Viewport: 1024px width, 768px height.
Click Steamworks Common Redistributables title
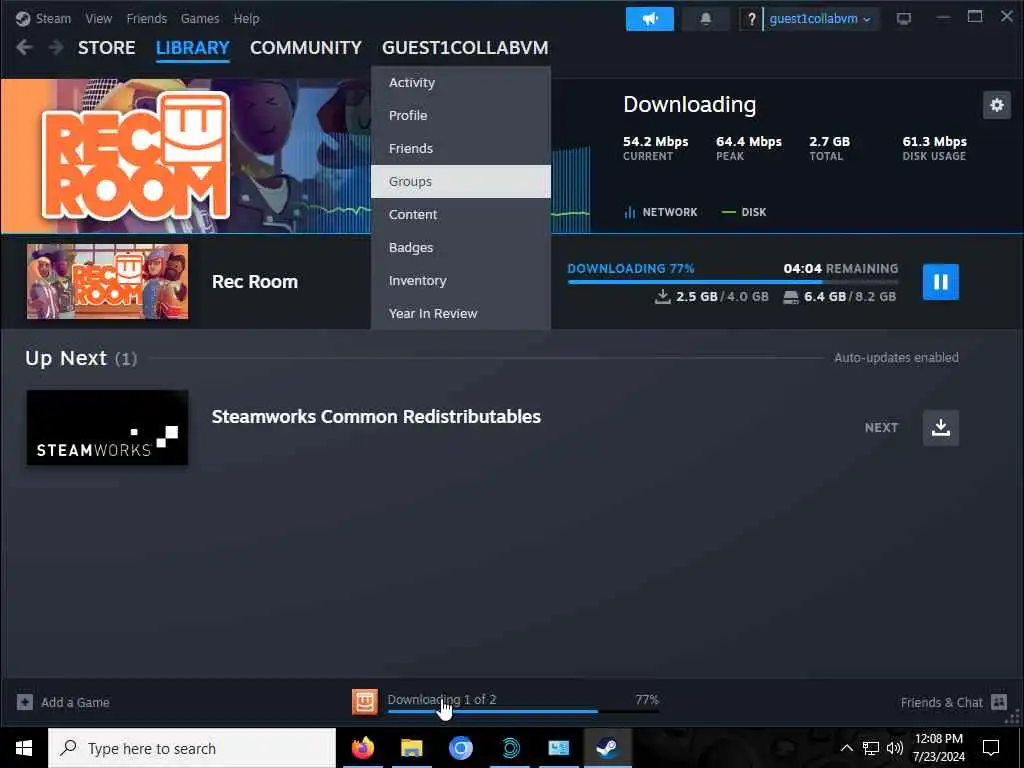[x=376, y=417]
